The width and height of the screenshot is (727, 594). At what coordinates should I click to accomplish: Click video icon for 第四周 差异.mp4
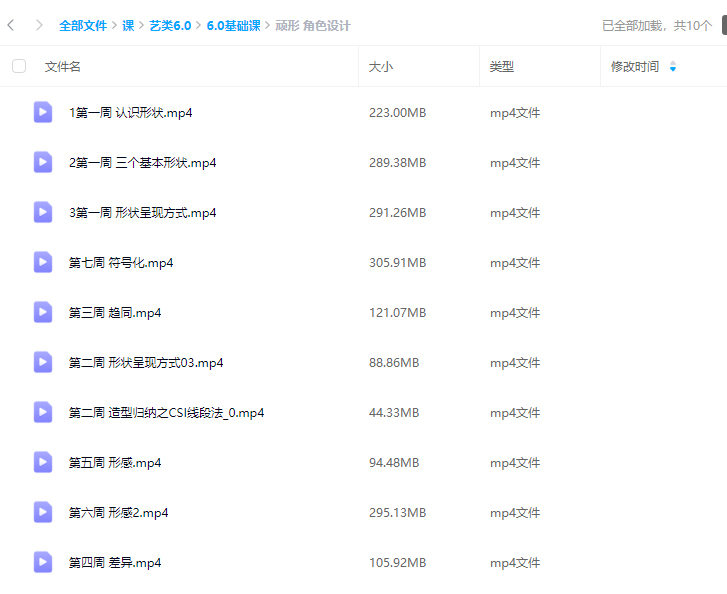[x=43, y=562]
